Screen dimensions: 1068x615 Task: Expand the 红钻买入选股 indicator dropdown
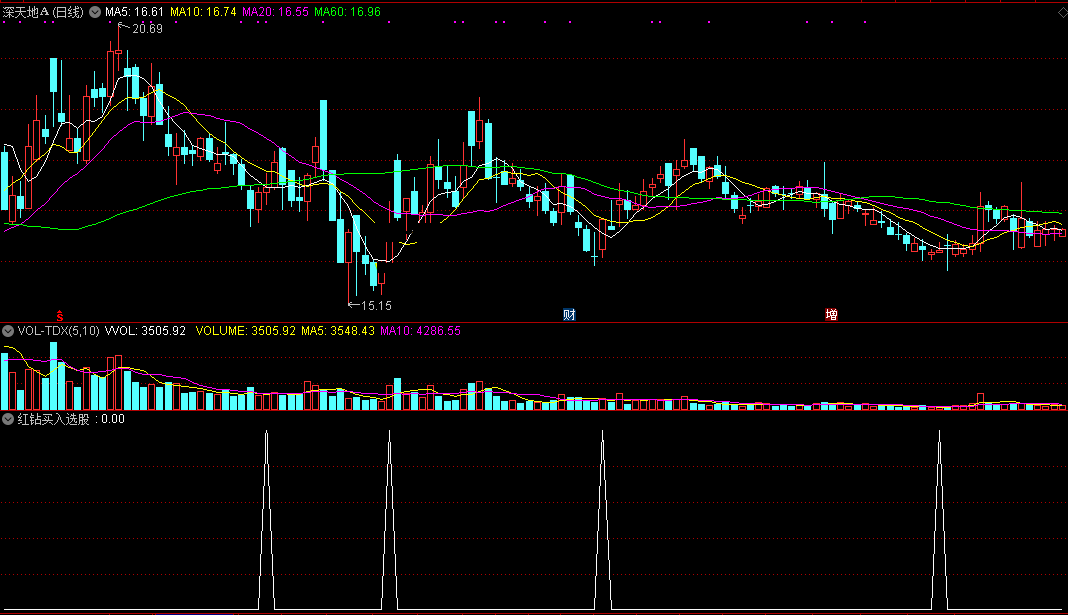(x=8, y=419)
